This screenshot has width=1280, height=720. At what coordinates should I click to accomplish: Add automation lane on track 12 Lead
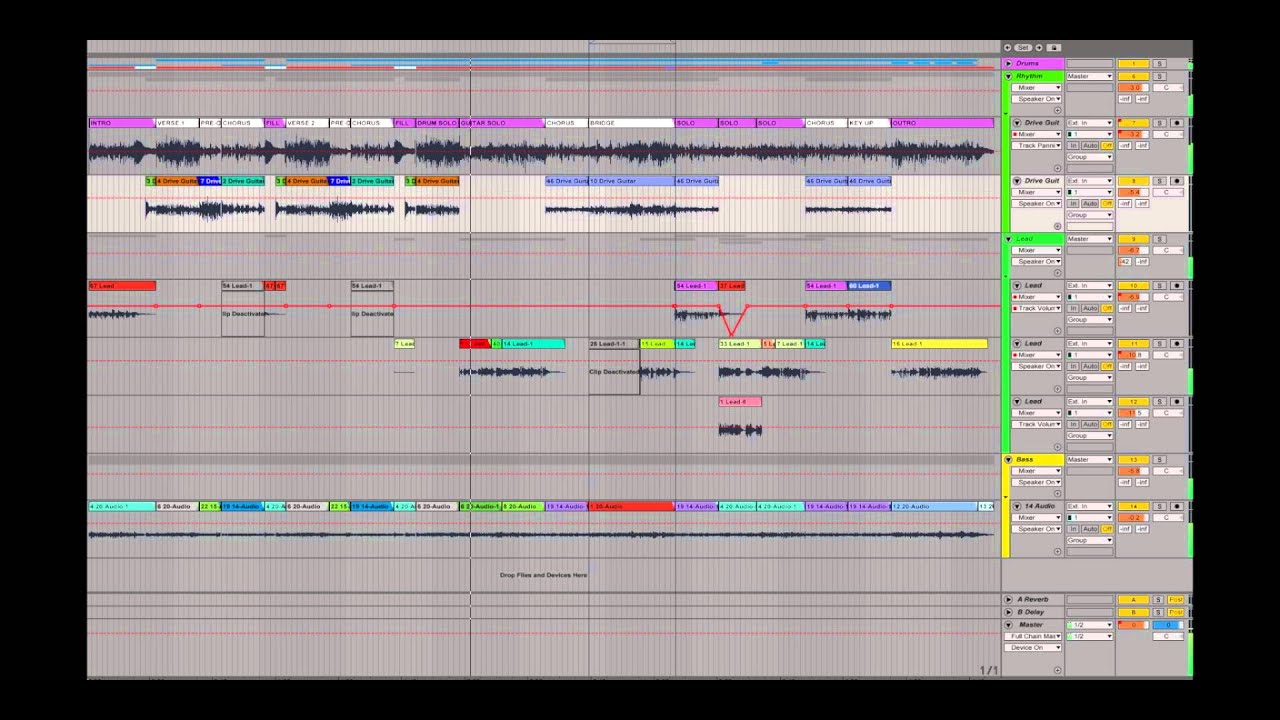pyautogui.click(x=1057, y=446)
